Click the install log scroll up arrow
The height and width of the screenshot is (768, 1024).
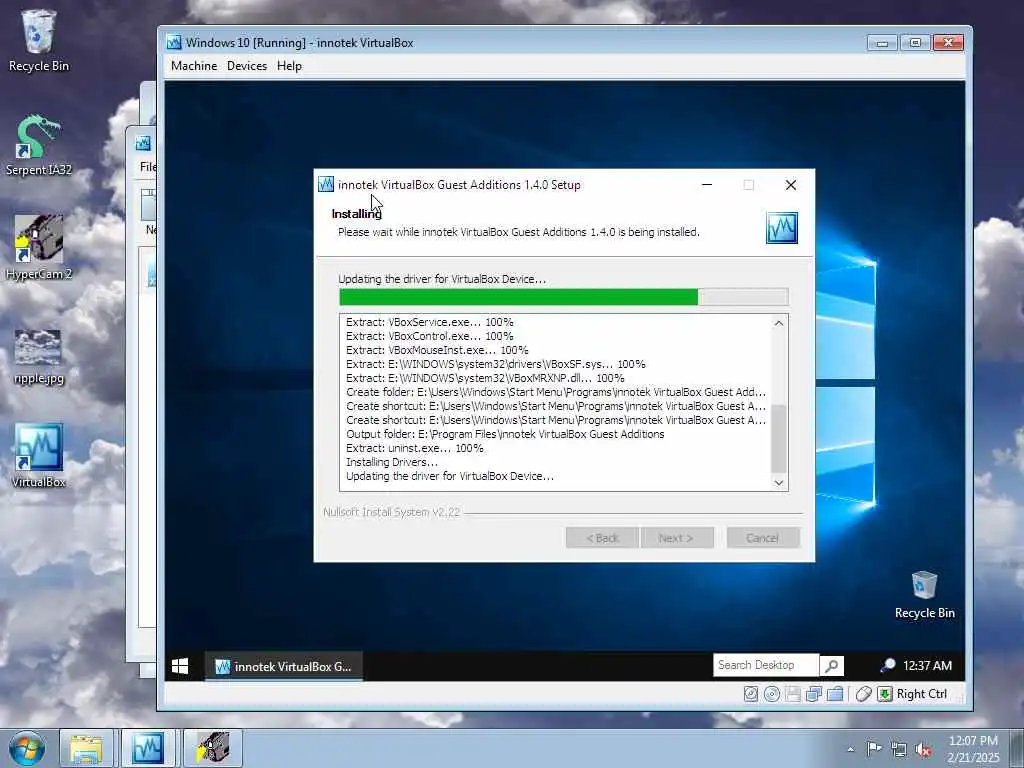click(778, 323)
